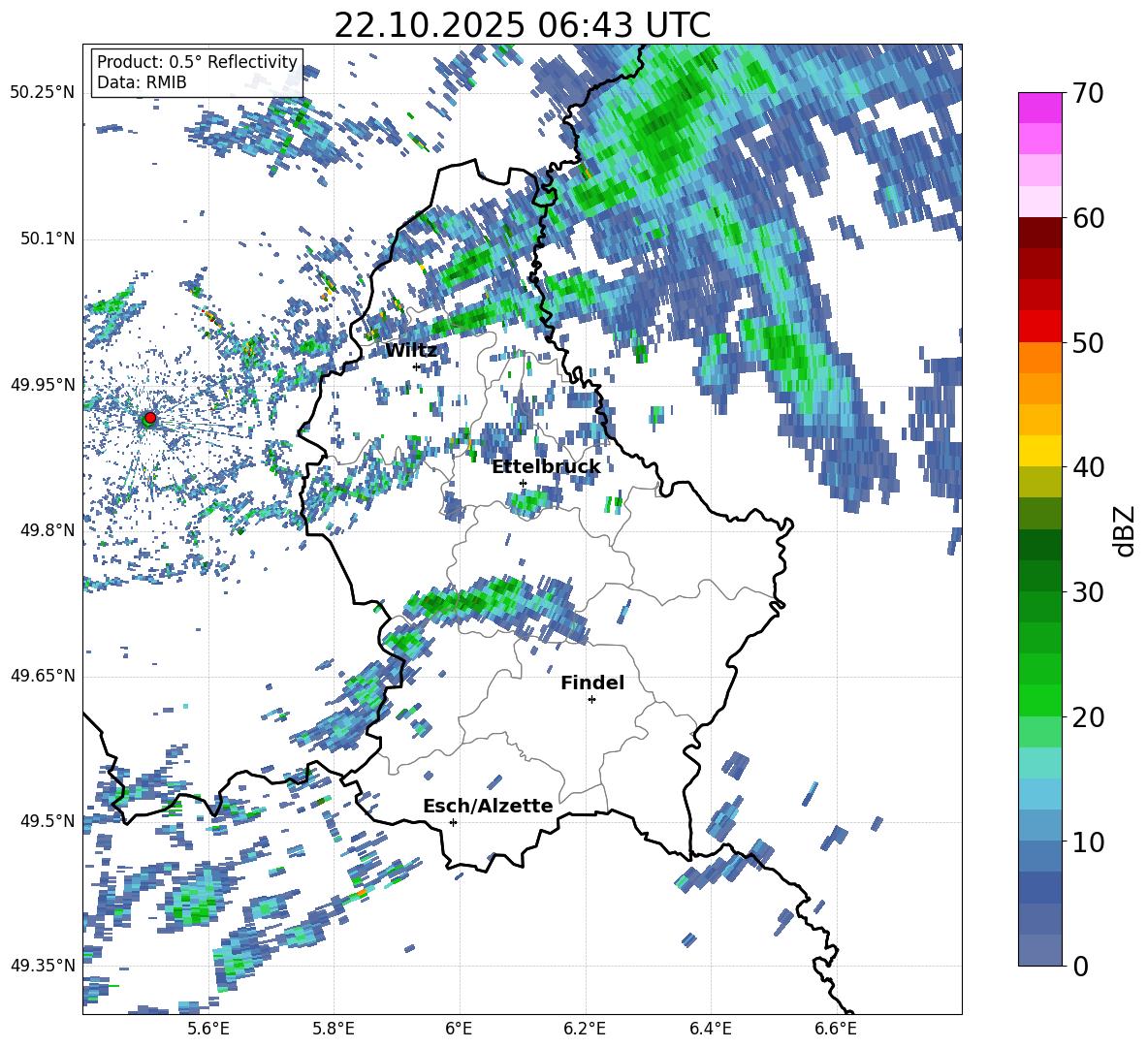Click the 50.25°N latitude label
The height and width of the screenshot is (1048, 1148).
(43, 93)
